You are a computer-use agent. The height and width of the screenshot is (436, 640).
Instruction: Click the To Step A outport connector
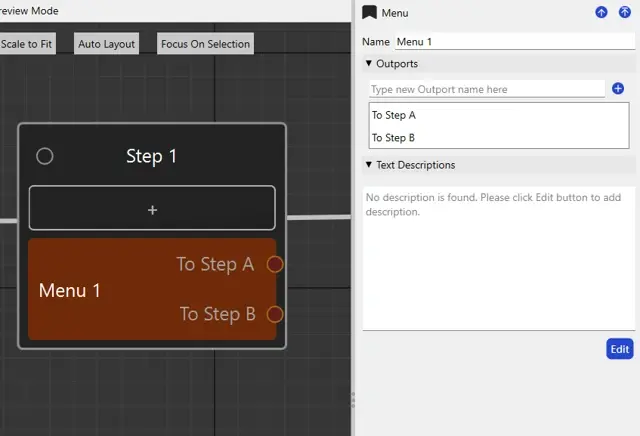point(275,264)
